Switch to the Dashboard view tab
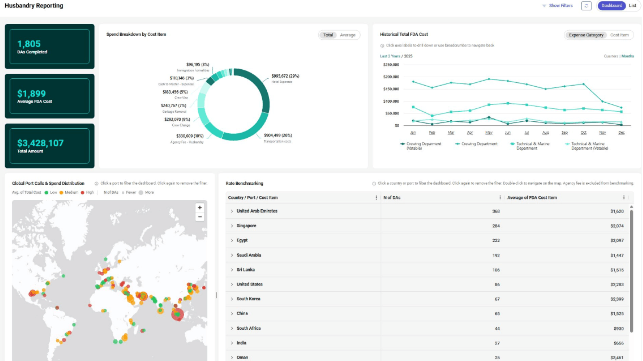The height and width of the screenshot is (361, 643). [x=611, y=6]
